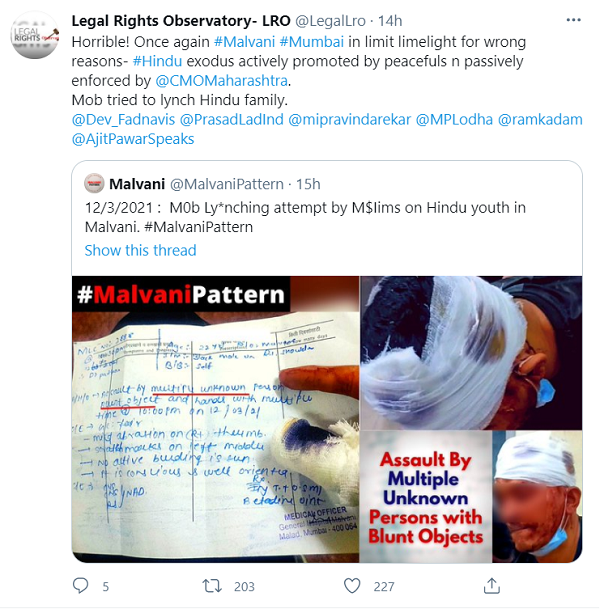Open the @Dev_Fadnavis profile mention

123,119
